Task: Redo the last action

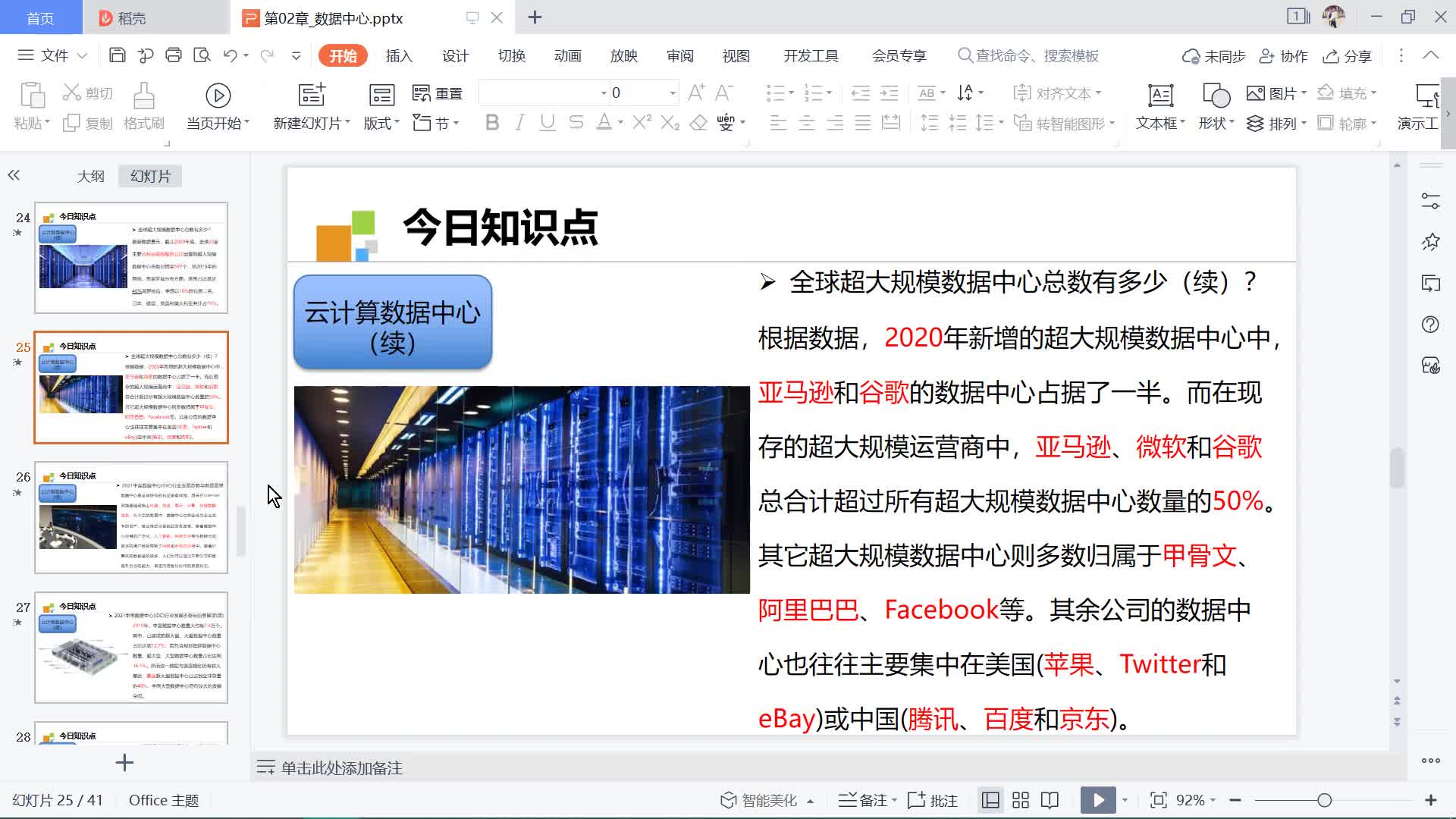Action: click(266, 55)
